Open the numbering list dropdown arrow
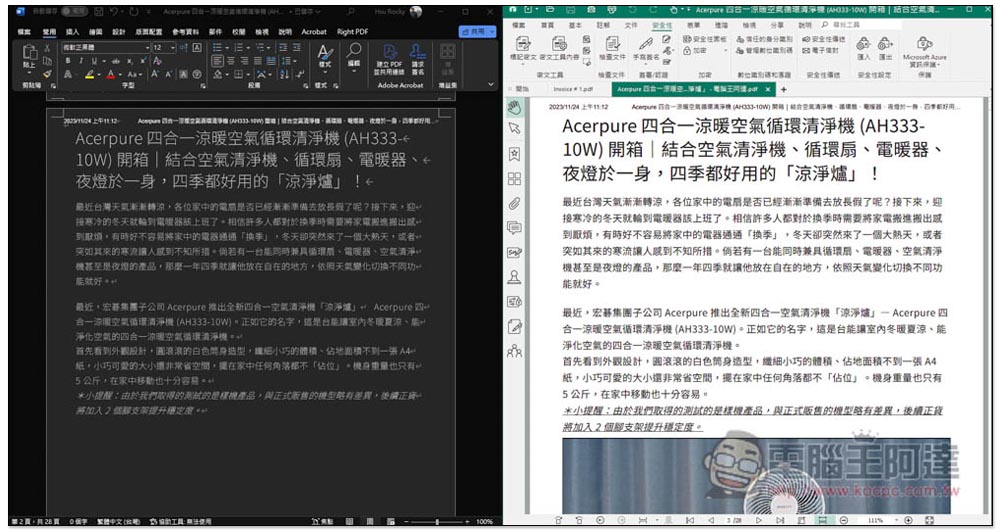This screenshot has height=532, width=1000. pos(247,48)
